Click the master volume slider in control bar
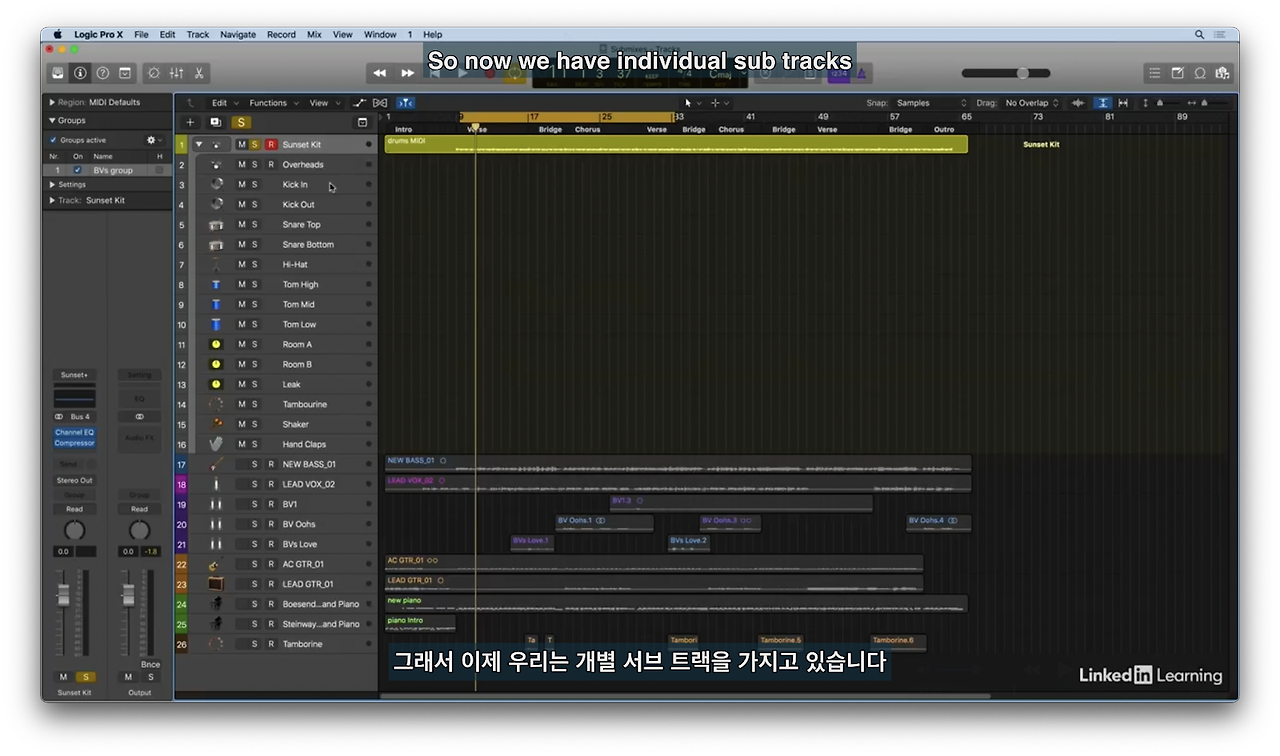 click(x=1006, y=73)
